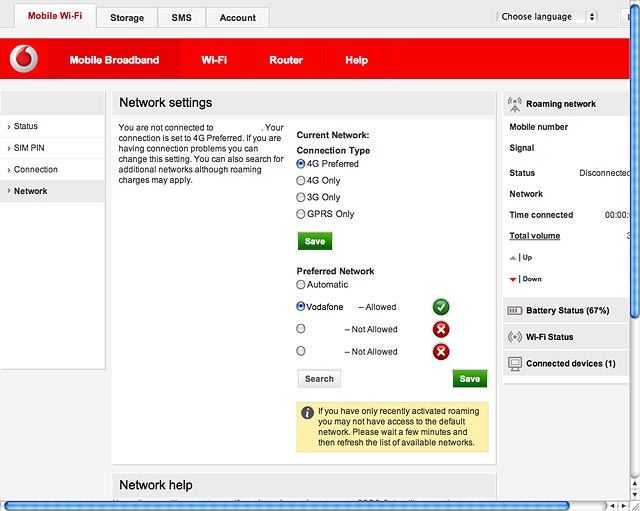This screenshot has width=640, height=511.
Task: Click the red Down arrow traffic icon
Action: 513,280
